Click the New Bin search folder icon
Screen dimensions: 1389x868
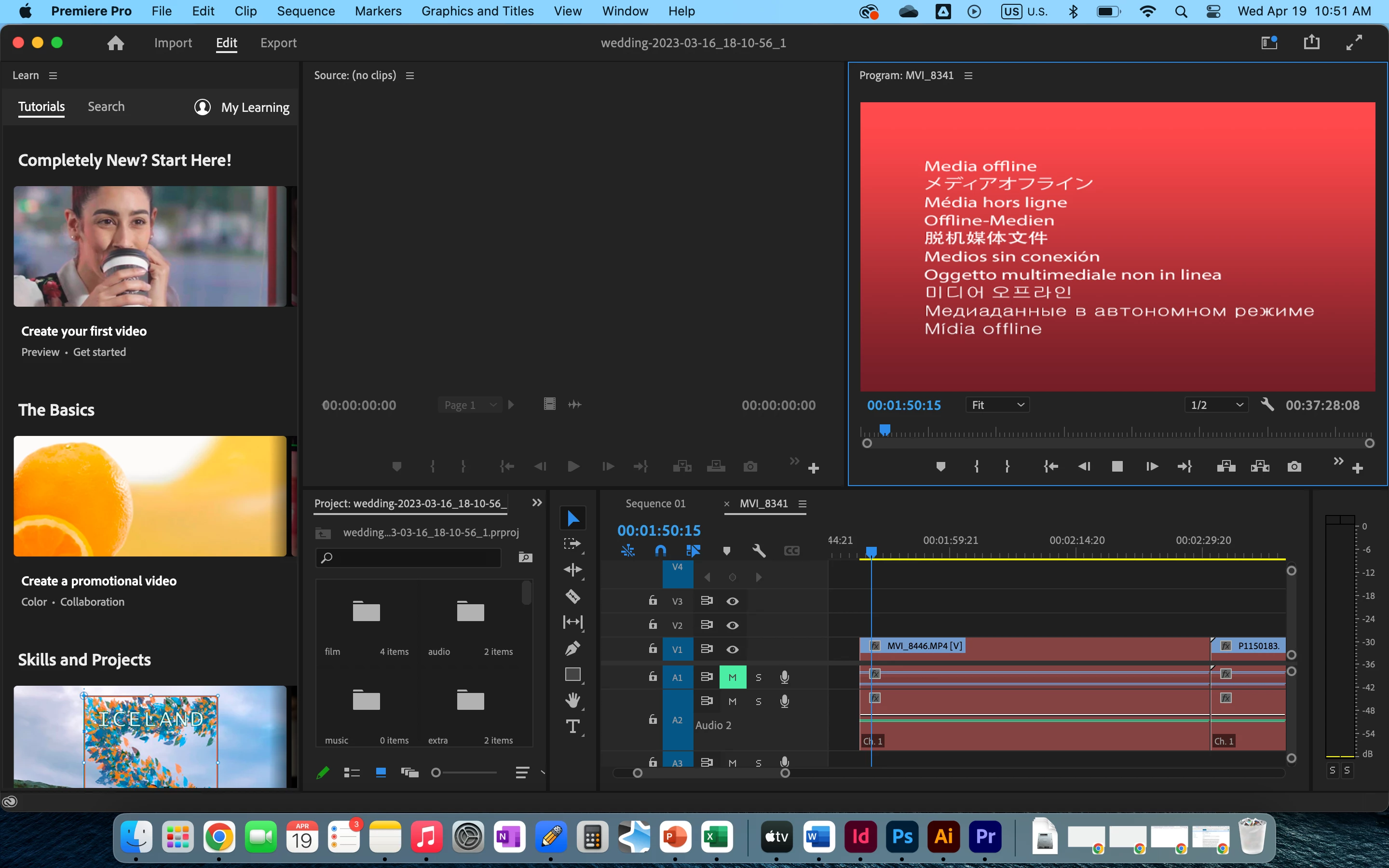(x=525, y=557)
